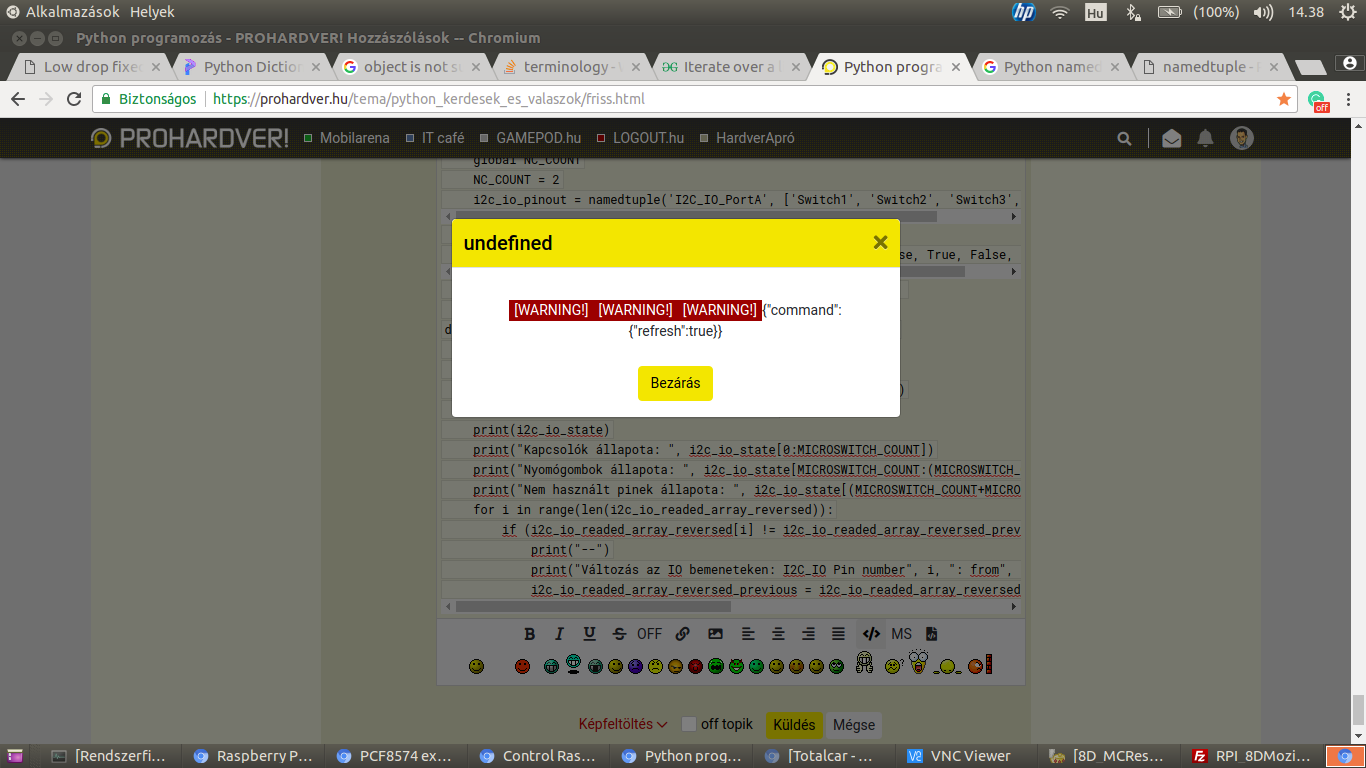Send the post with Küldés
The image size is (1366, 768).
(x=795, y=725)
